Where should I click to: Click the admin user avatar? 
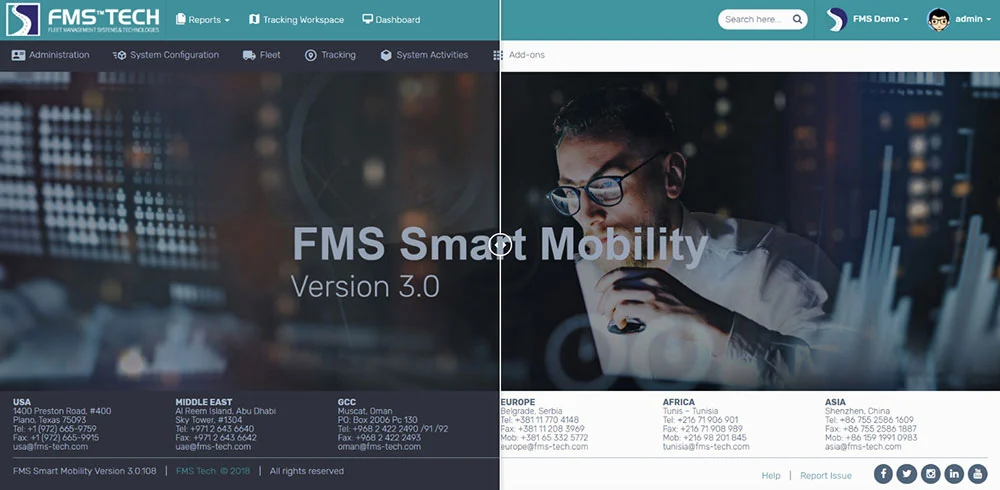click(938, 19)
